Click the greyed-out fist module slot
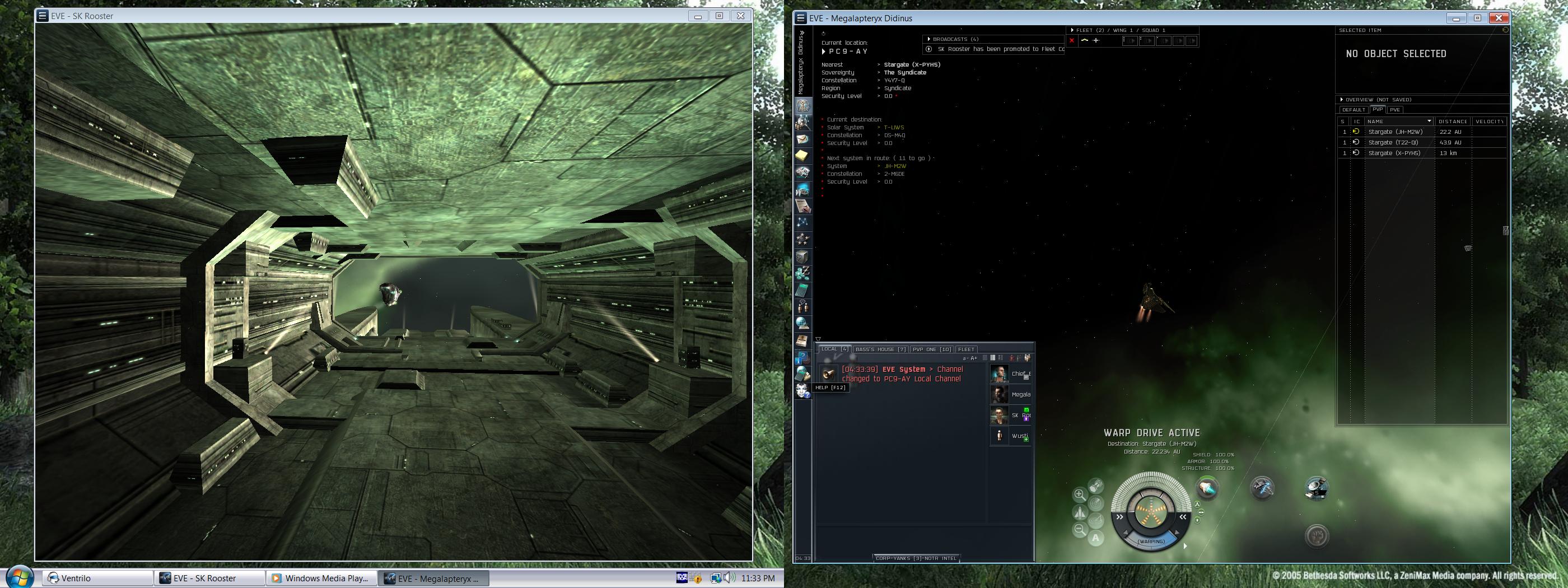The width and height of the screenshot is (1568, 588). (x=1317, y=536)
